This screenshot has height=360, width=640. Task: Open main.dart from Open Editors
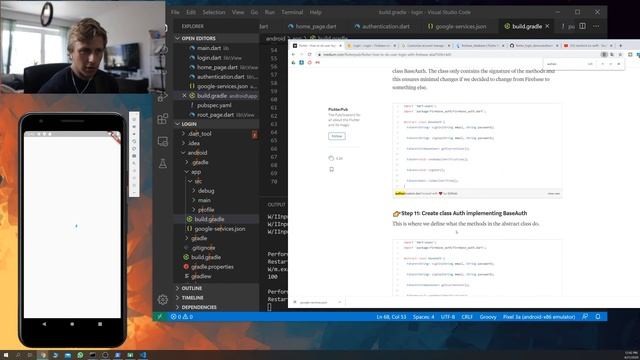coord(209,48)
